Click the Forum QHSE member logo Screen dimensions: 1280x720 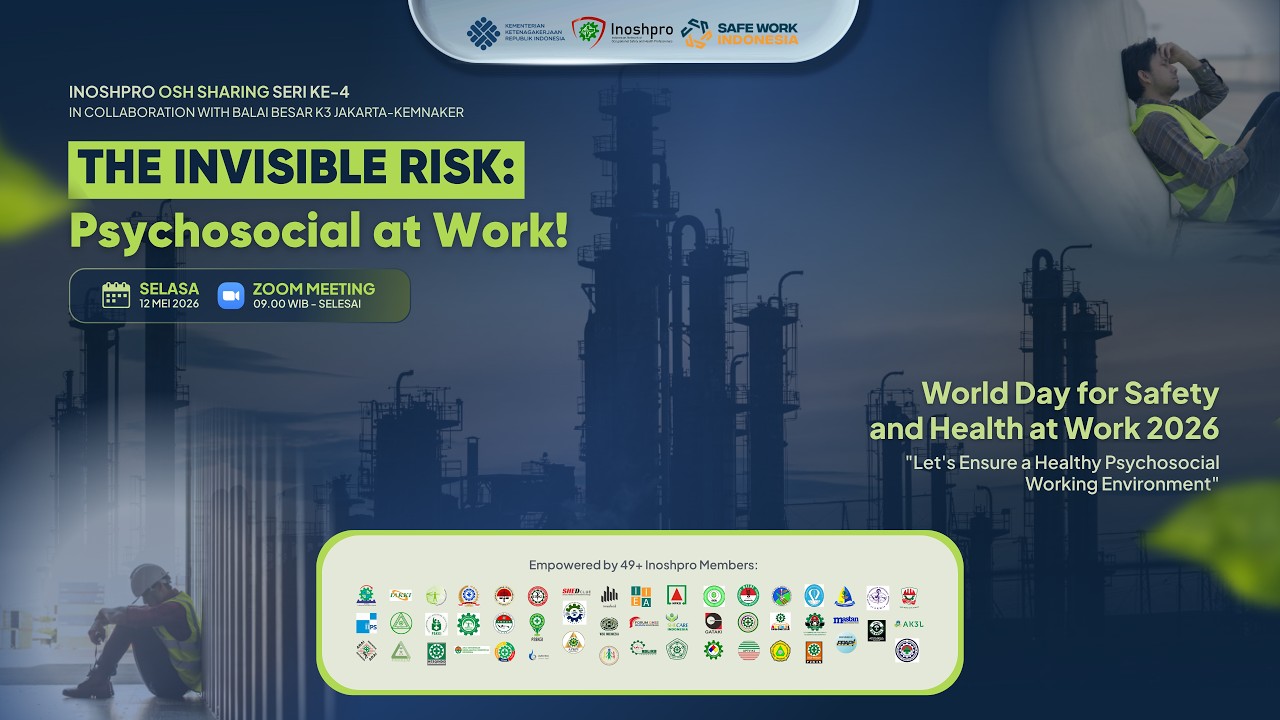click(643, 622)
